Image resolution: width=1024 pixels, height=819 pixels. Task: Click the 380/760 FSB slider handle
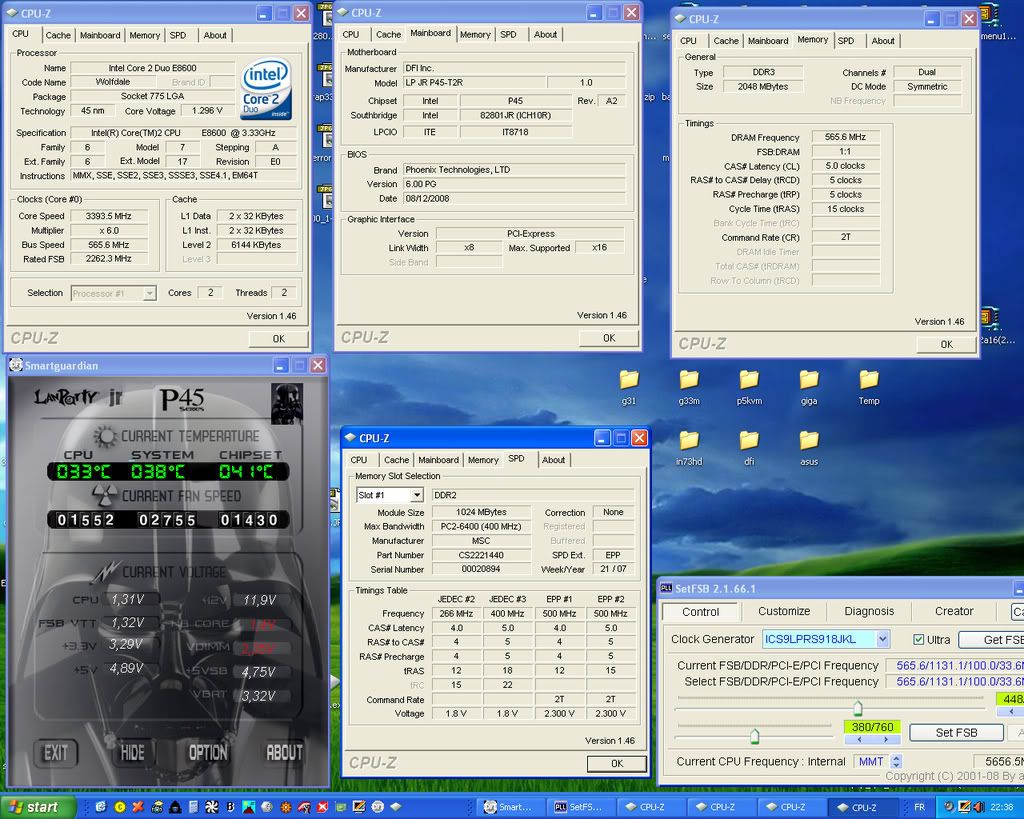pos(754,736)
